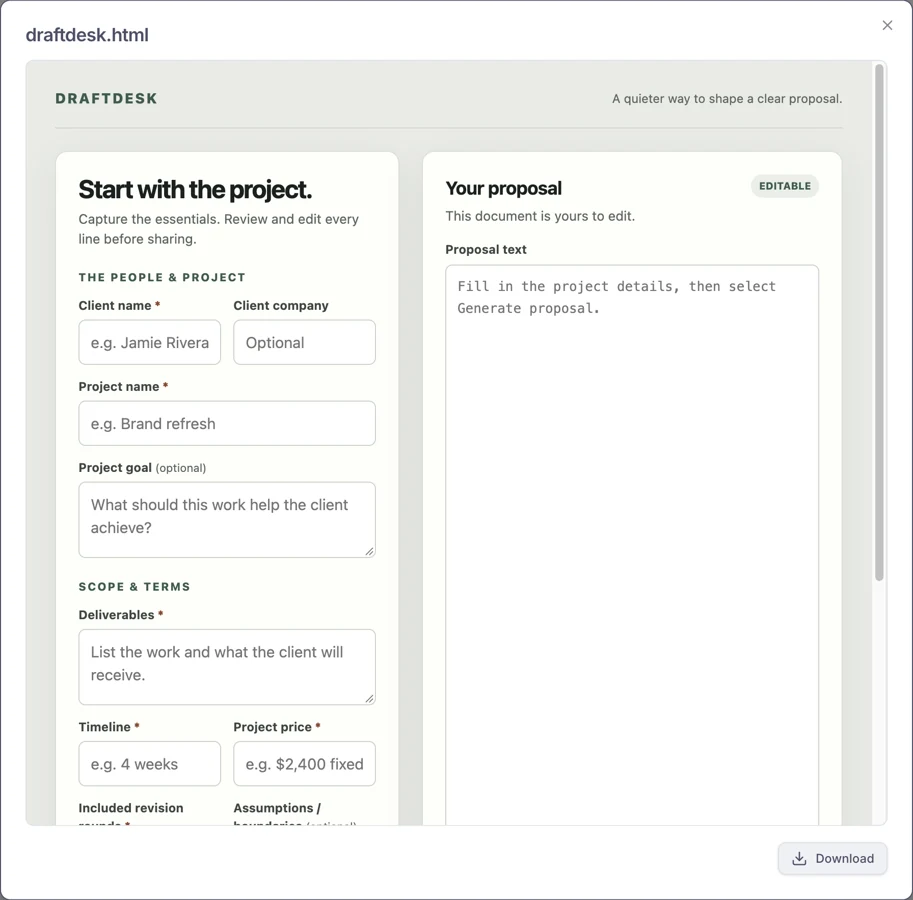
Task: Click into the Client name field
Action: coord(150,342)
